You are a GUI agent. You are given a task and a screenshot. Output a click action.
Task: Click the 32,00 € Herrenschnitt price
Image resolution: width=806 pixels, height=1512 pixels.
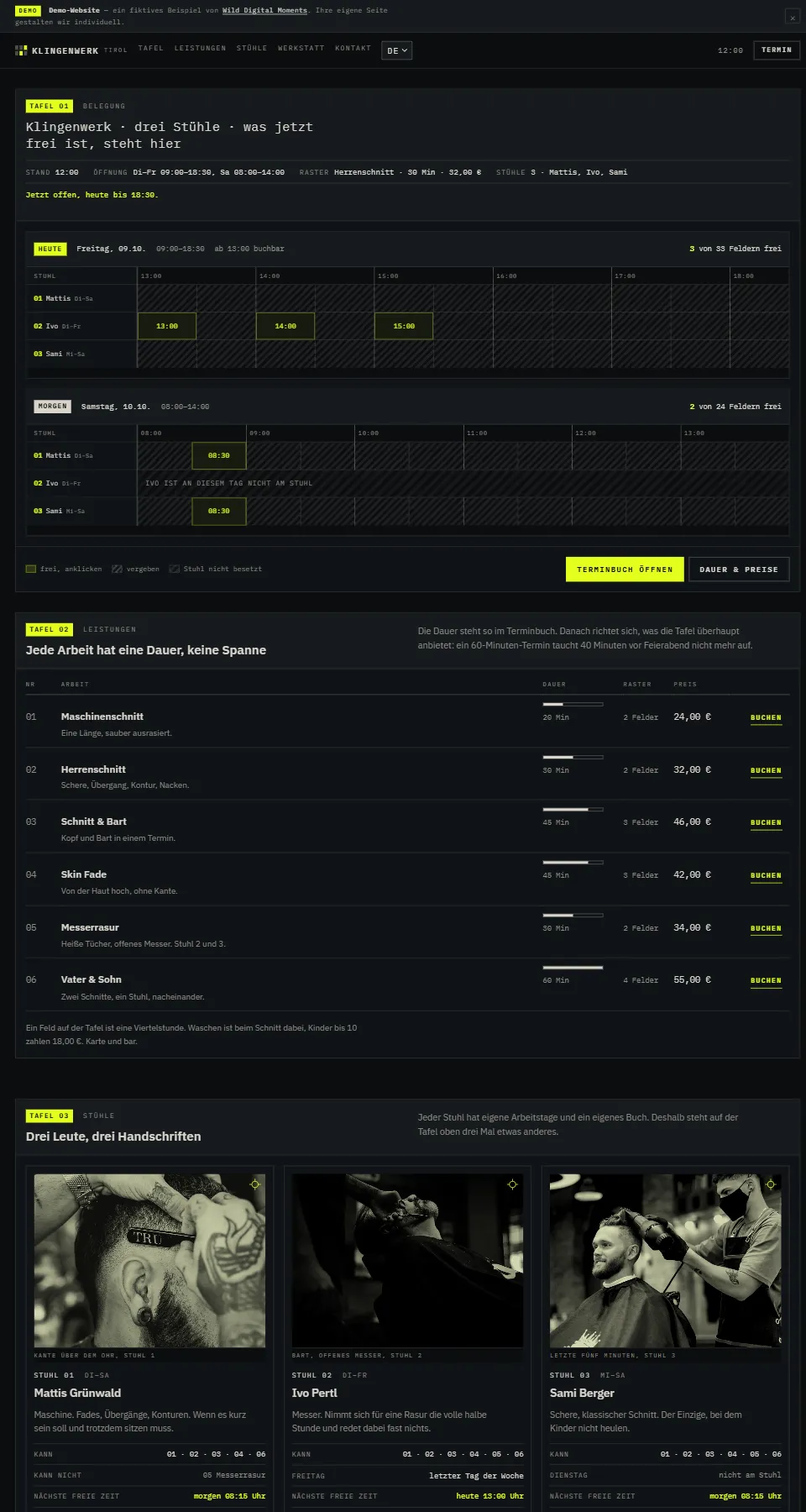click(692, 769)
